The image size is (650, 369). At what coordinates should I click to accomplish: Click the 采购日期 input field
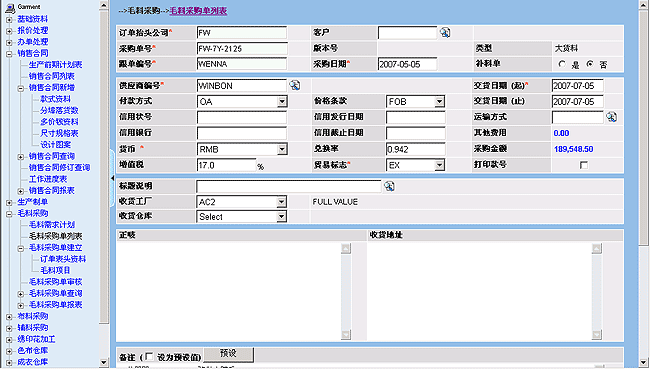[407, 64]
